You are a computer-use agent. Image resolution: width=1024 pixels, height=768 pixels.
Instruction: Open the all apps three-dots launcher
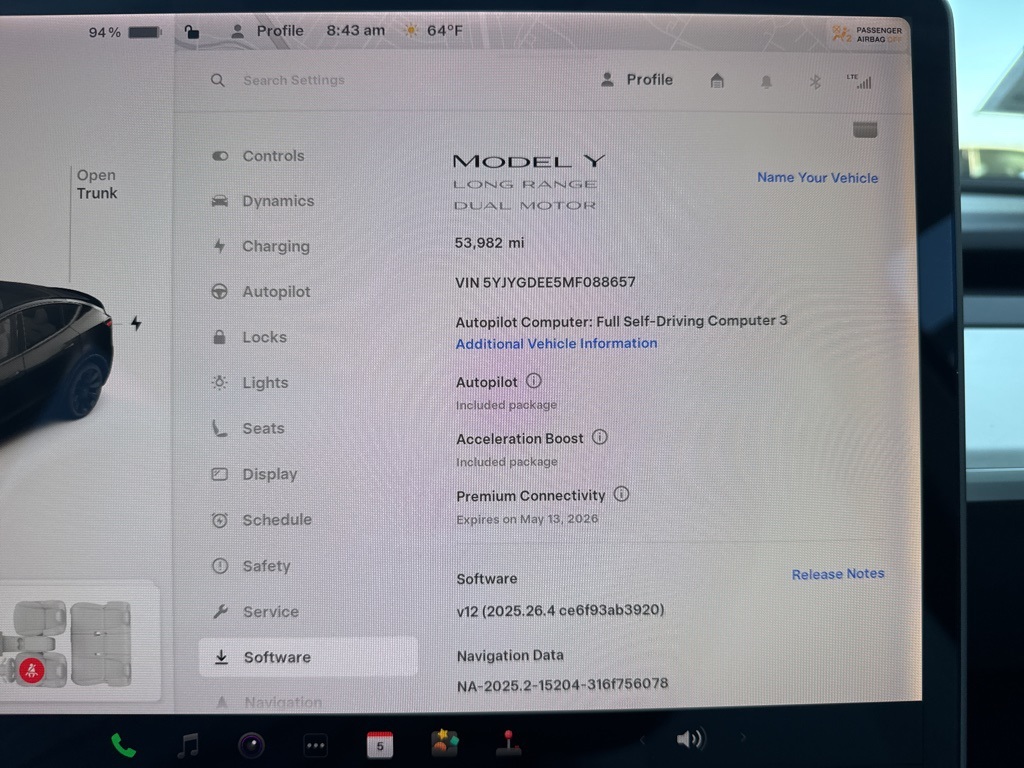[x=315, y=745]
